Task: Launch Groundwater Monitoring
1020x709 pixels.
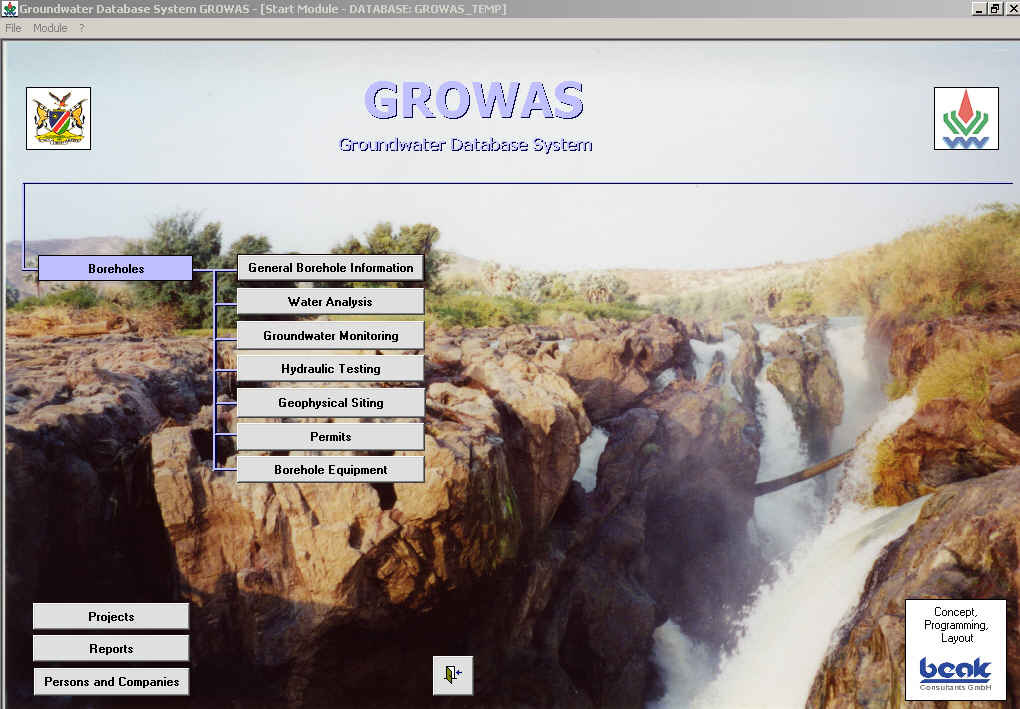Action: pyautogui.click(x=330, y=336)
